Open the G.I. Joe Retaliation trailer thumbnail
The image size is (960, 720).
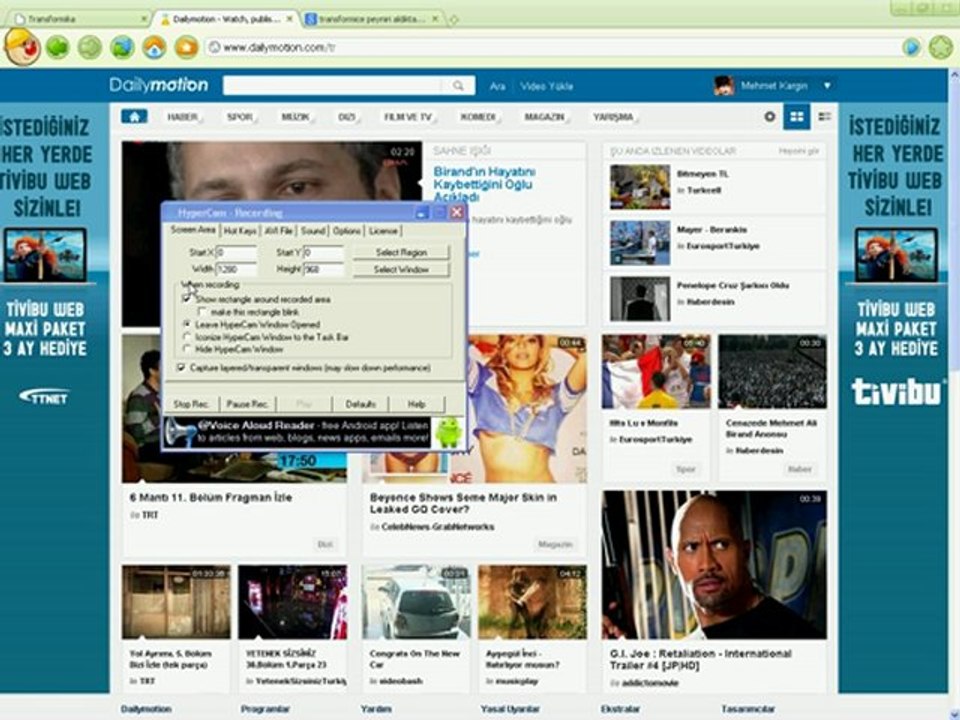(714, 564)
